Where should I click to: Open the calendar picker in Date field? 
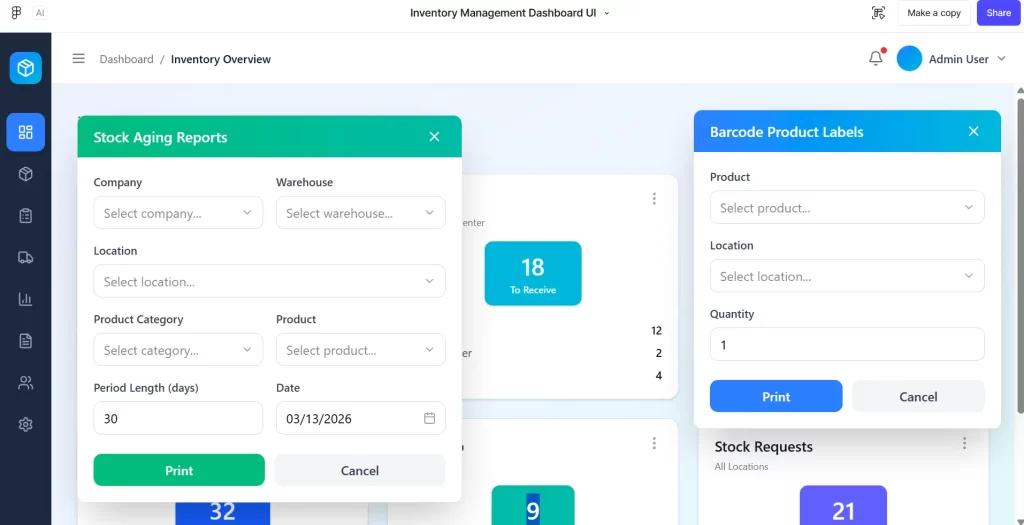pos(430,418)
